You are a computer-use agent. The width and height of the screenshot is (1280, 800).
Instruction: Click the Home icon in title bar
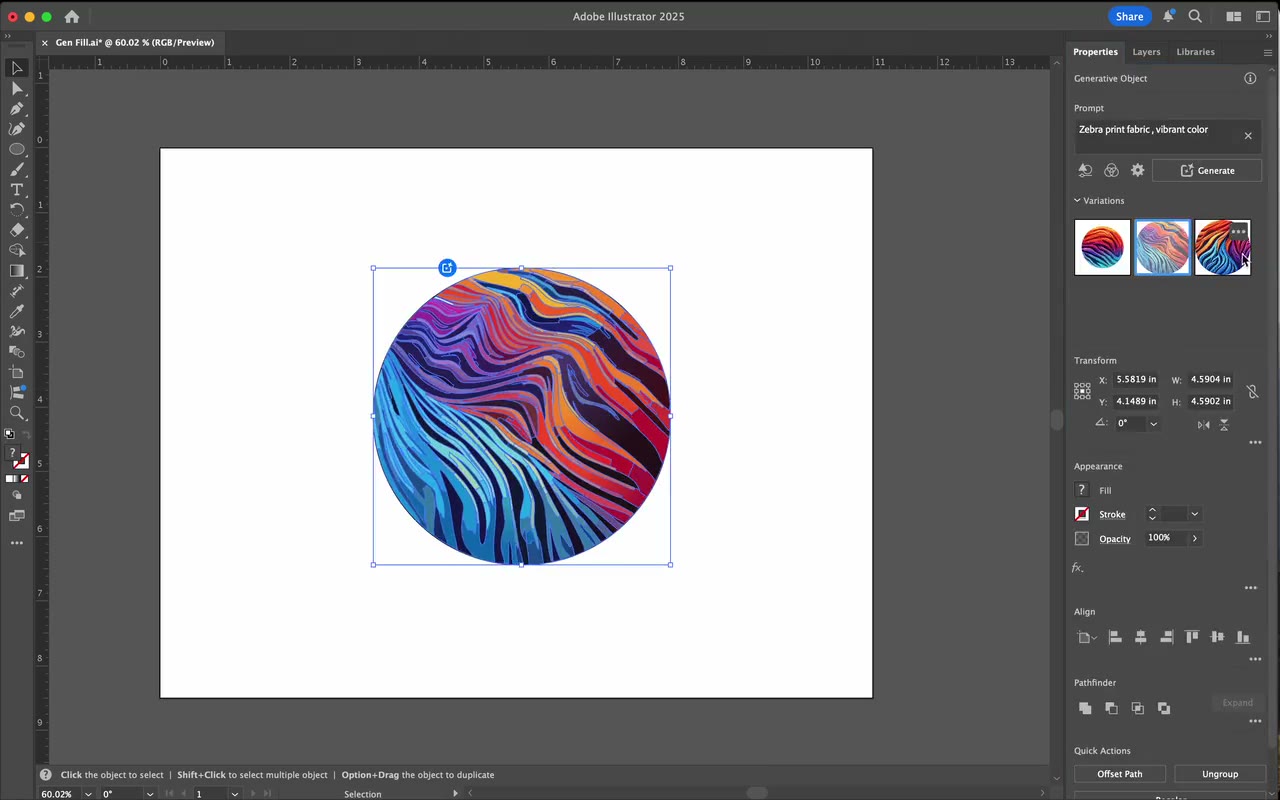(x=72, y=16)
